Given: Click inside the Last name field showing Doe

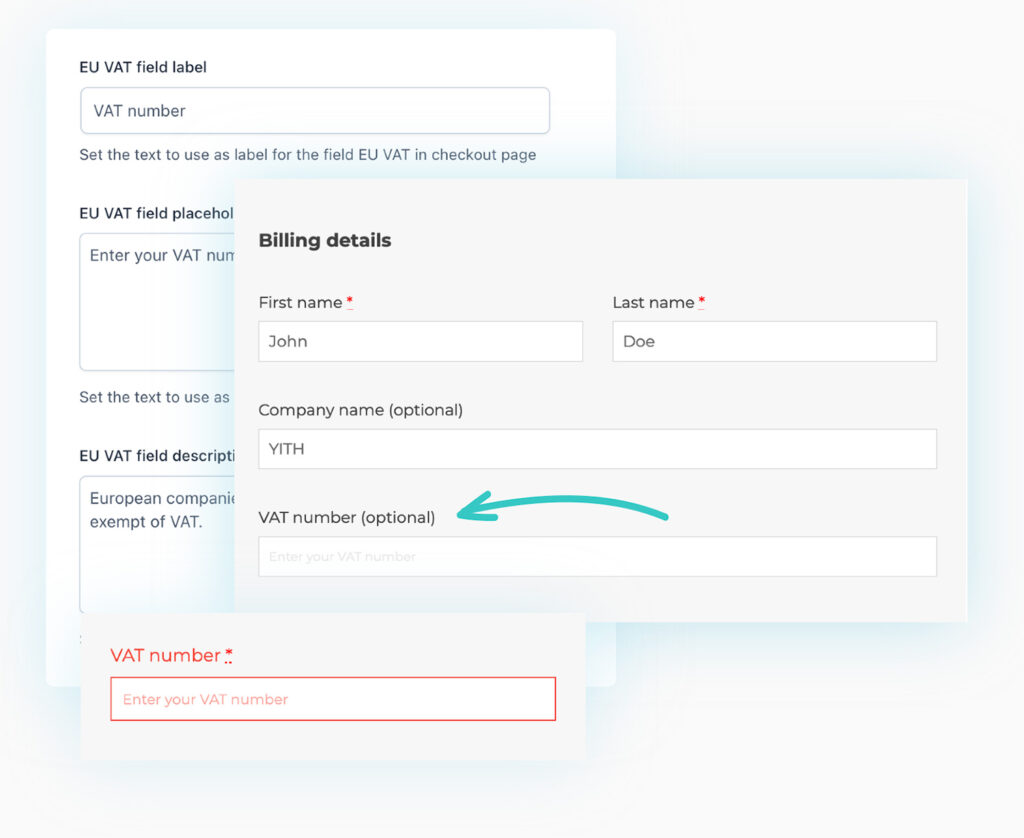Looking at the screenshot, I should tap(774, 341).
